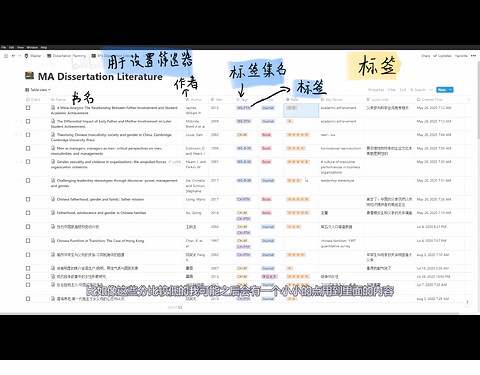Tick the checkbox for Chinese Families in Transition row

(28, 241)
